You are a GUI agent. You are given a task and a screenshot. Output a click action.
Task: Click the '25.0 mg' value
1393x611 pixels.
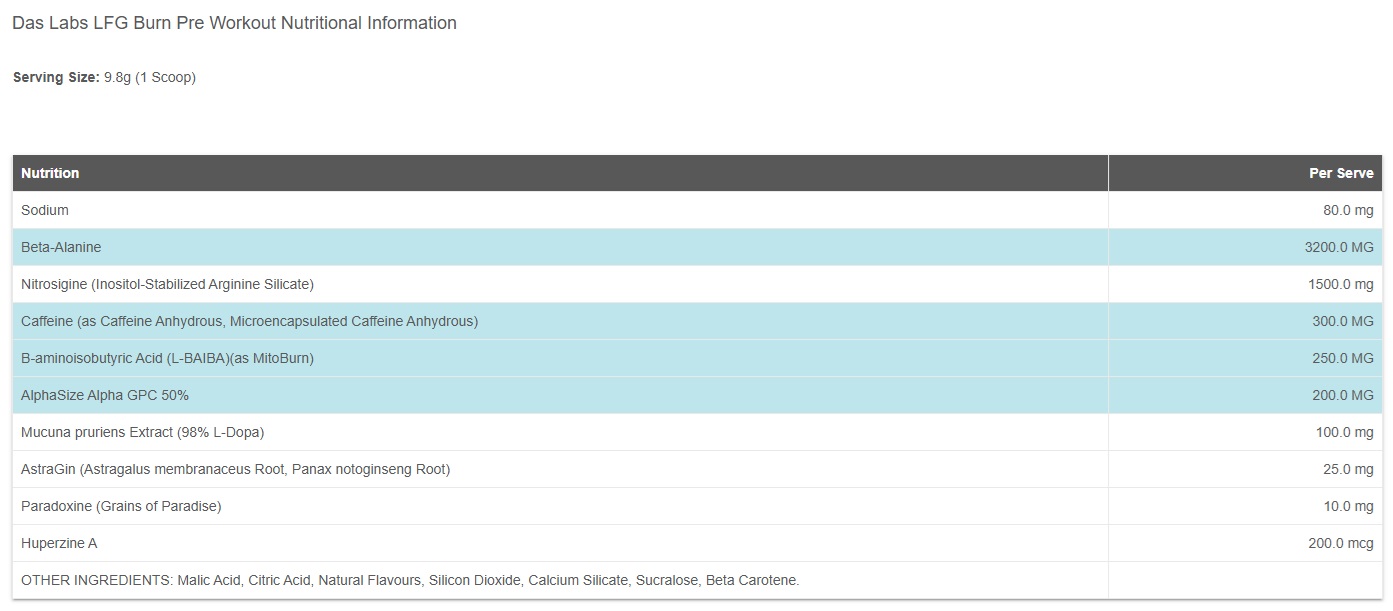click(x=1349, y=469)
